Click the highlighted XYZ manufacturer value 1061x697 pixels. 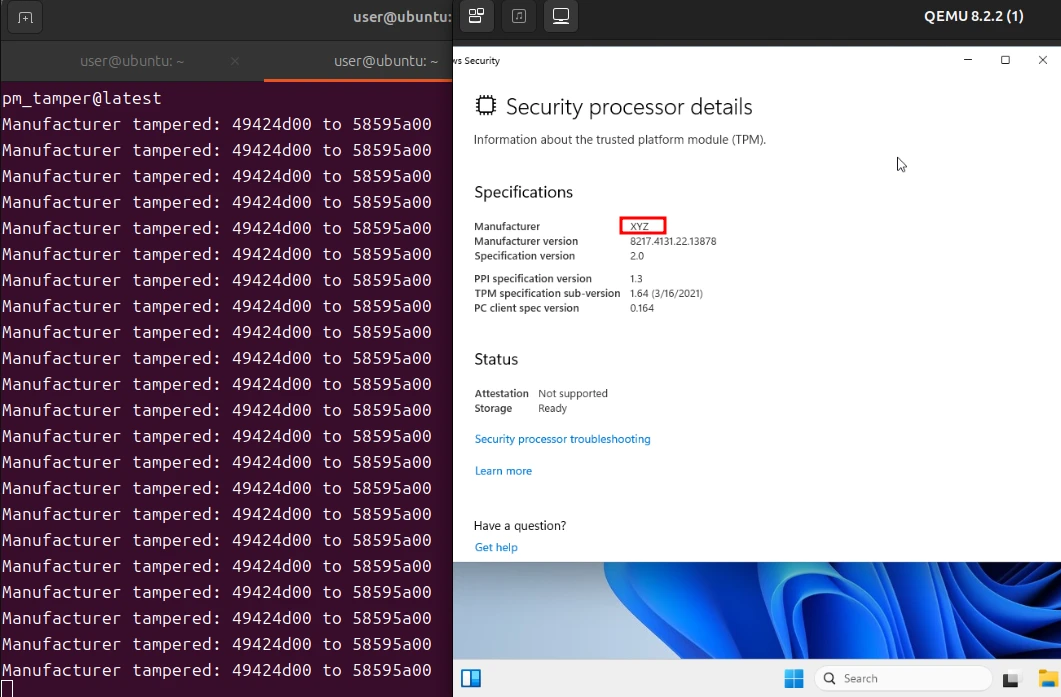641,227
